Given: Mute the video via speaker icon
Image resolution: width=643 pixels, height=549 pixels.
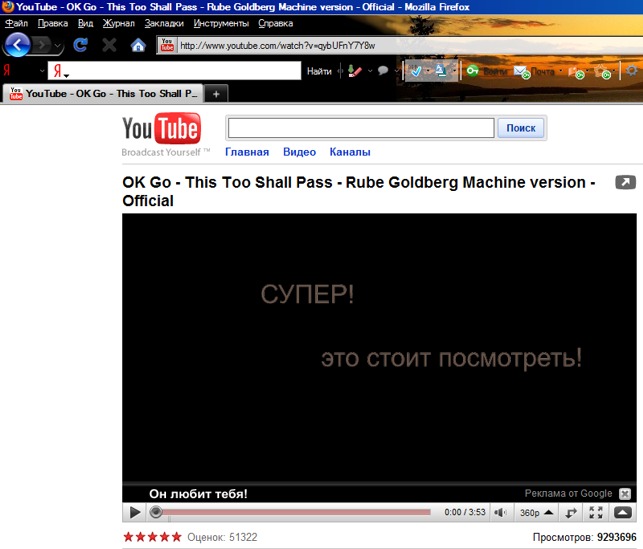Looking at the screenshot, I should [500, 513].
